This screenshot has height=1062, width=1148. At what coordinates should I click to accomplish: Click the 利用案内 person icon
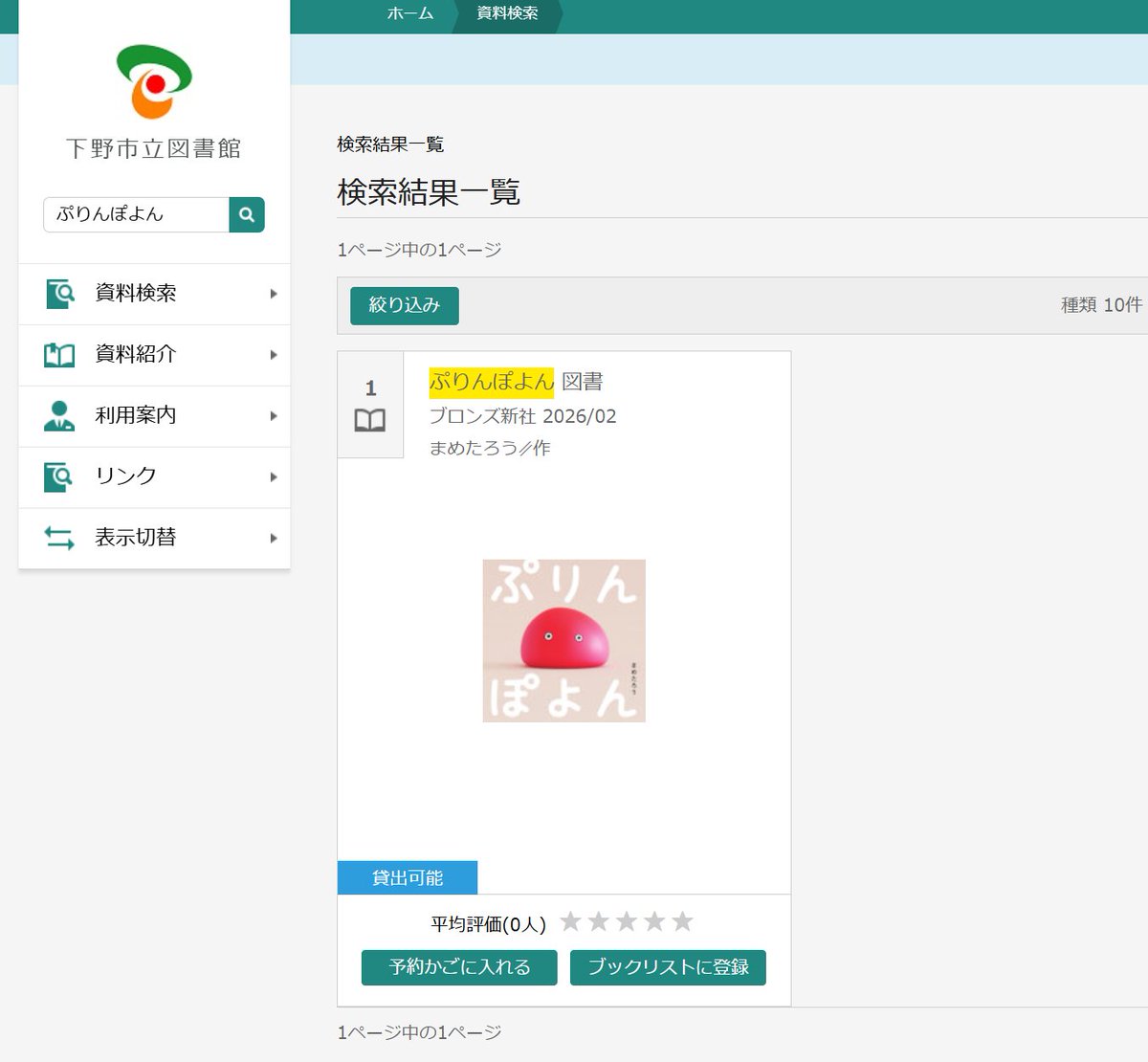(x=59, y=416)
